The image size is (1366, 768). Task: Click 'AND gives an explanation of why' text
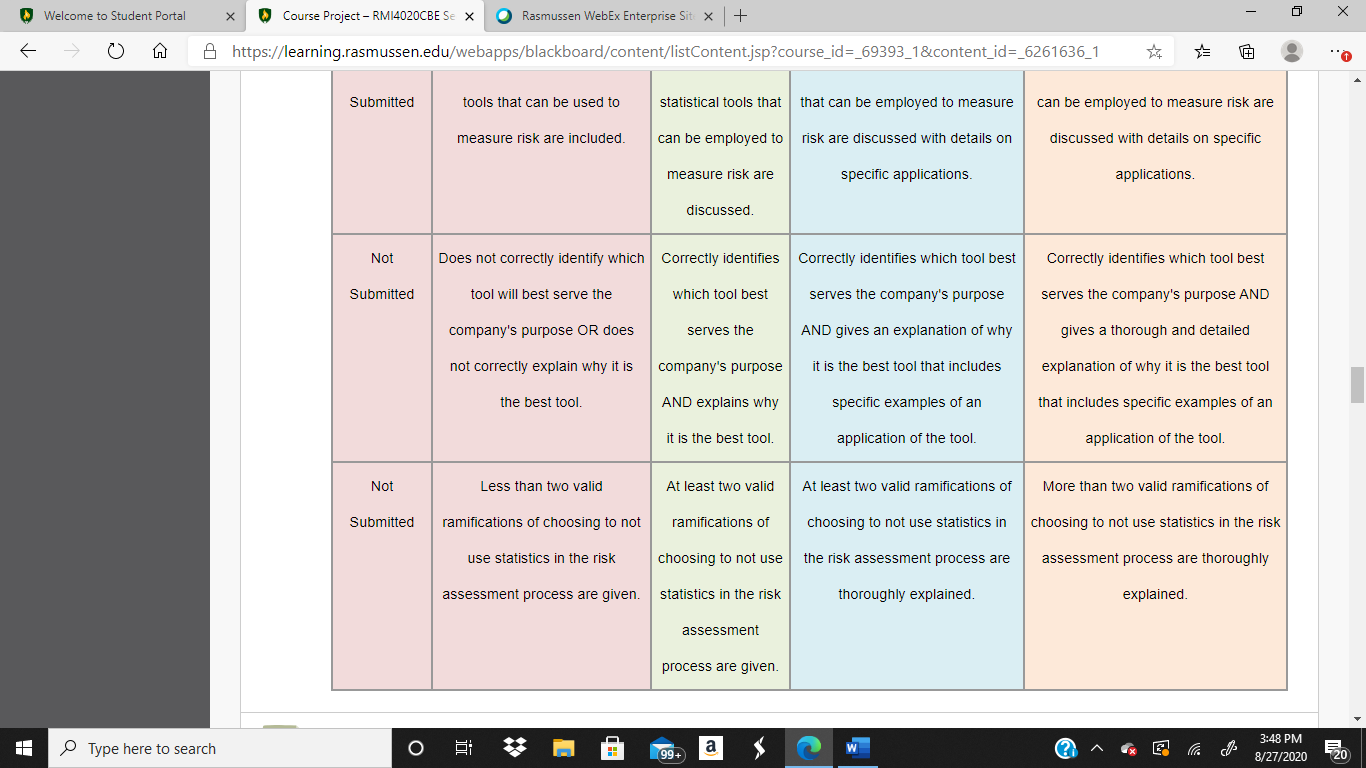907,330
